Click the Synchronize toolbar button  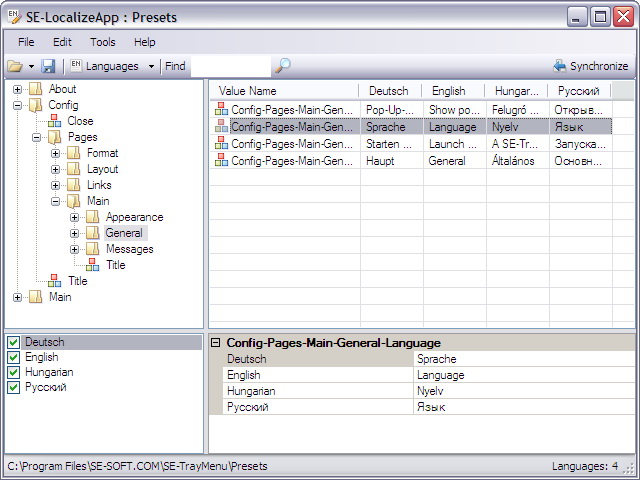pyautogui.click(x=590, y=66)
